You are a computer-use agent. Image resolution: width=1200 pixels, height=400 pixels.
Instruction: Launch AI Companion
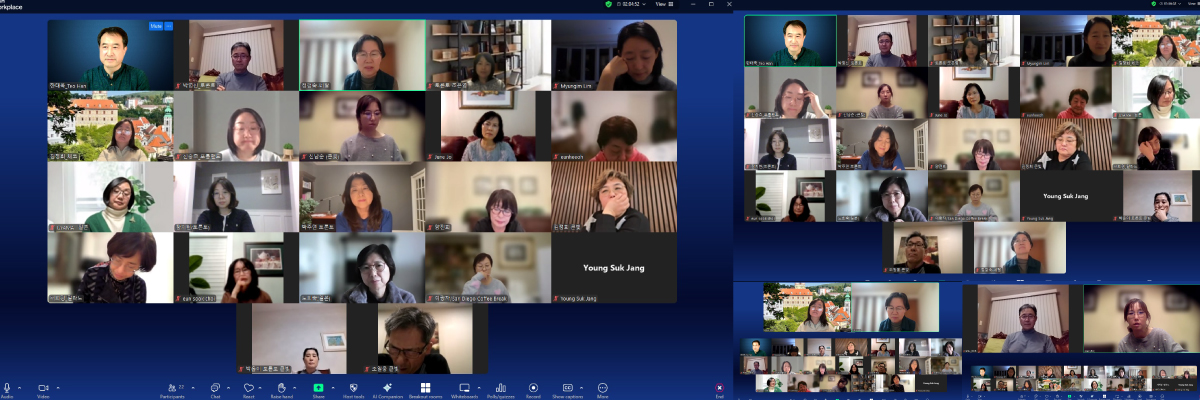[x=387, y=387]
